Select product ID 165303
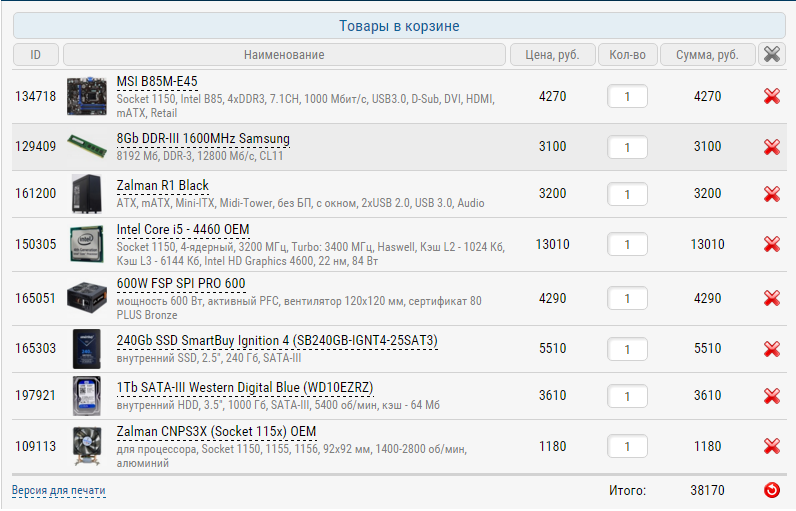The image size is (796, 511). coord(36,348)
